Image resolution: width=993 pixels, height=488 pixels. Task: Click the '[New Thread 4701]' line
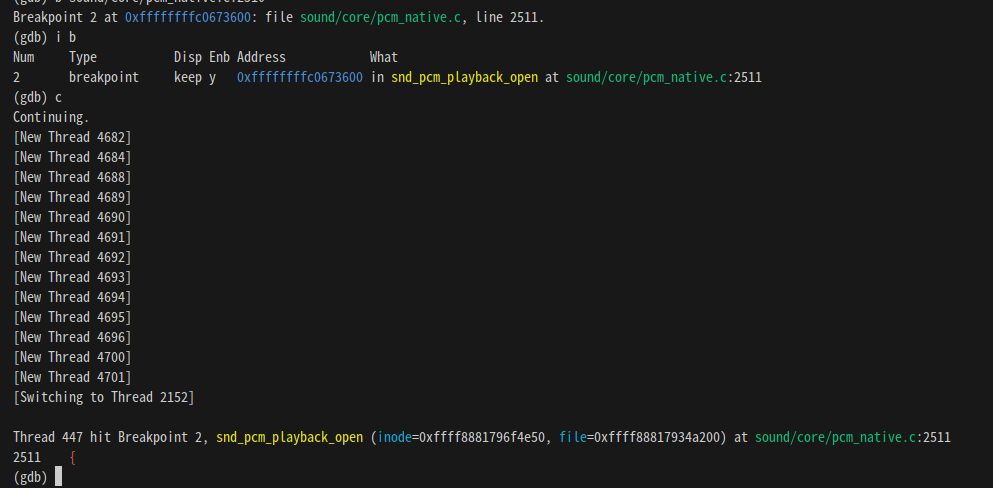click(72, 377)
